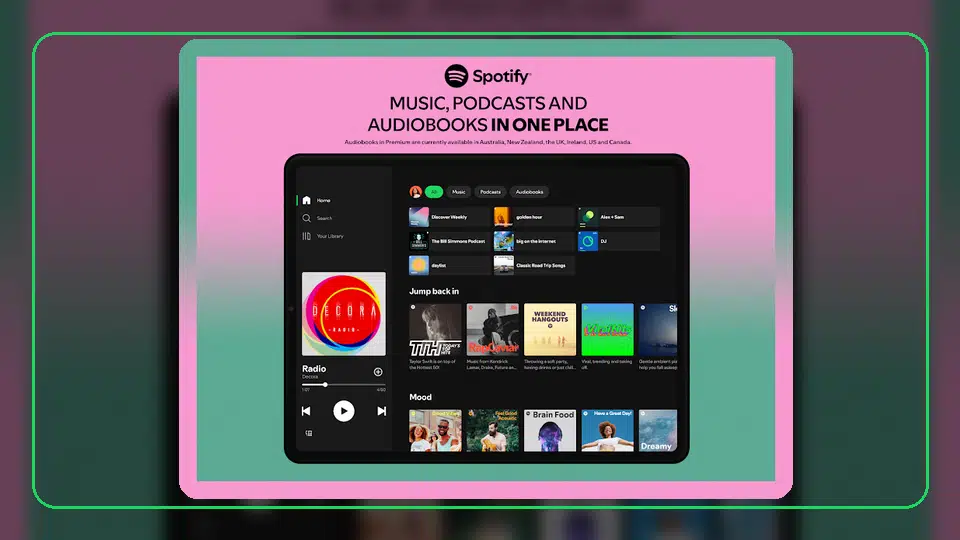Open the Home icon in the sidebar
The width and height of the screenshot is (960, 540).
[307, 200]
